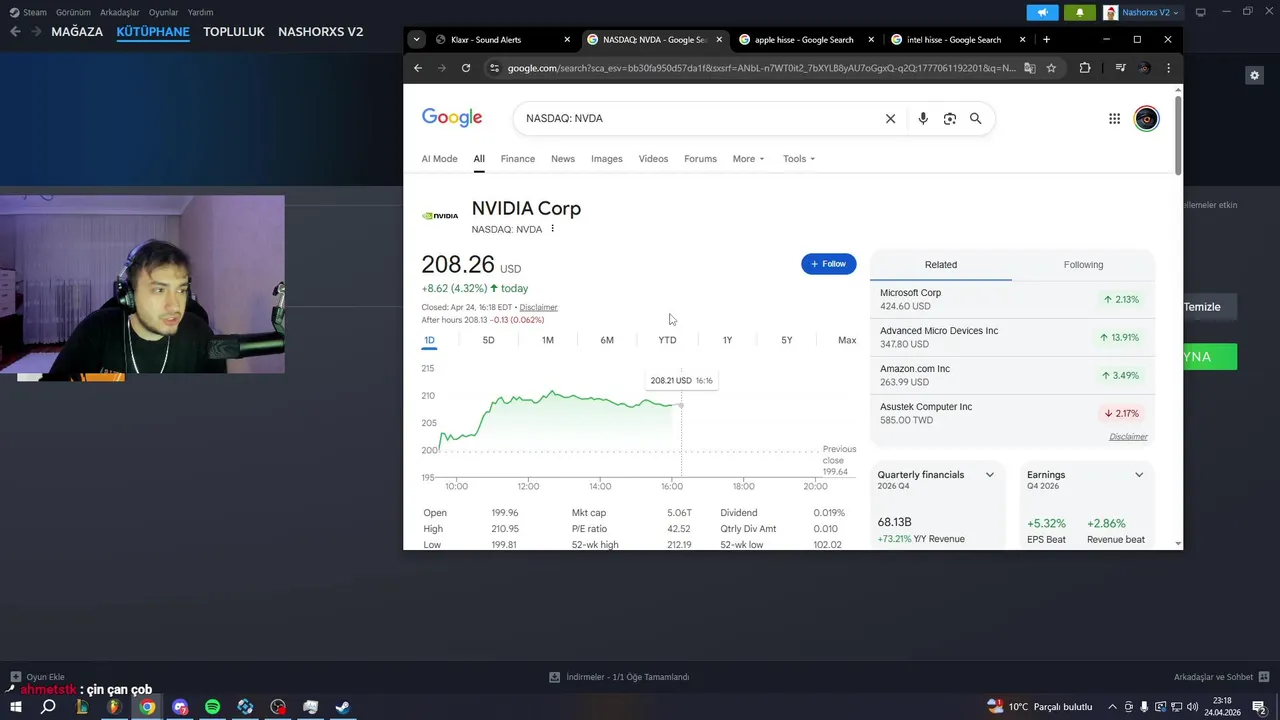Image resolution: width=1280 pixels, height=720 pixels.
Task: Select the YTD chart range
Action: pyautogui.click(x=667, y=340)
